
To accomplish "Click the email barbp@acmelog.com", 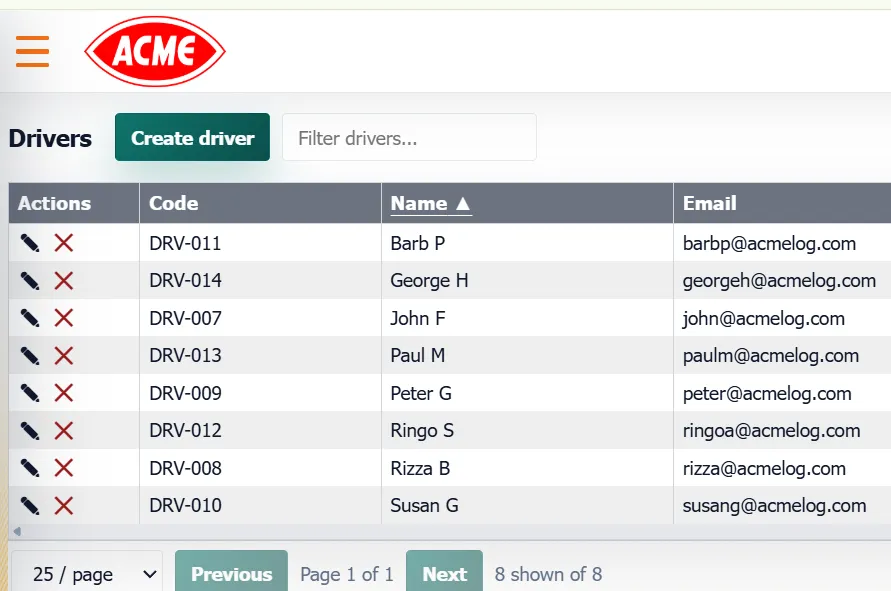I will click(769, 244).
